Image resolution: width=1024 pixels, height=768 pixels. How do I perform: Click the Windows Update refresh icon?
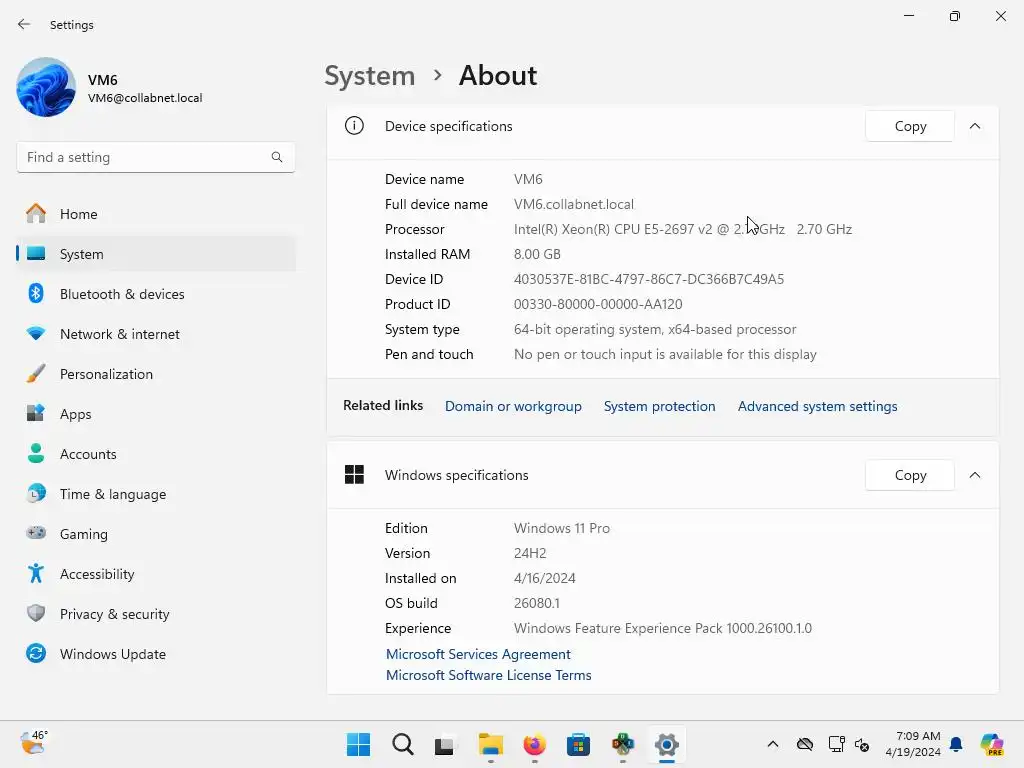pos(36,653)
